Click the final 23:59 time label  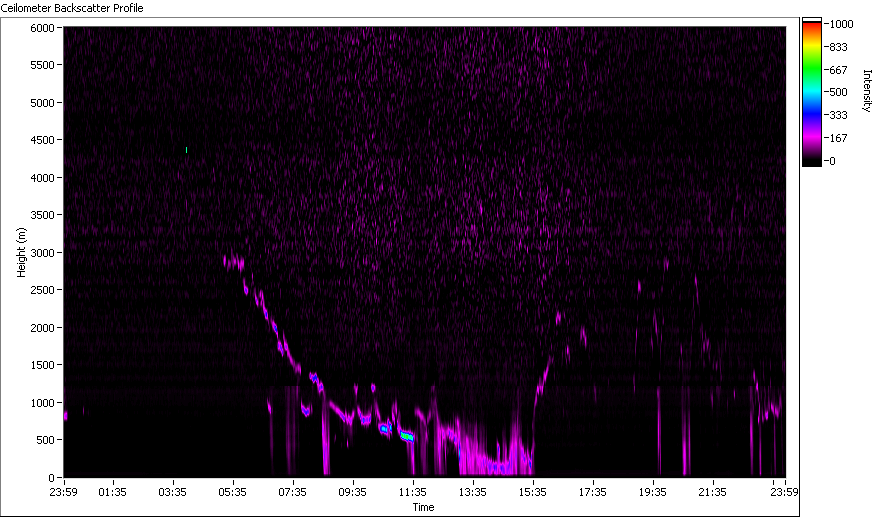click(784, 492)
